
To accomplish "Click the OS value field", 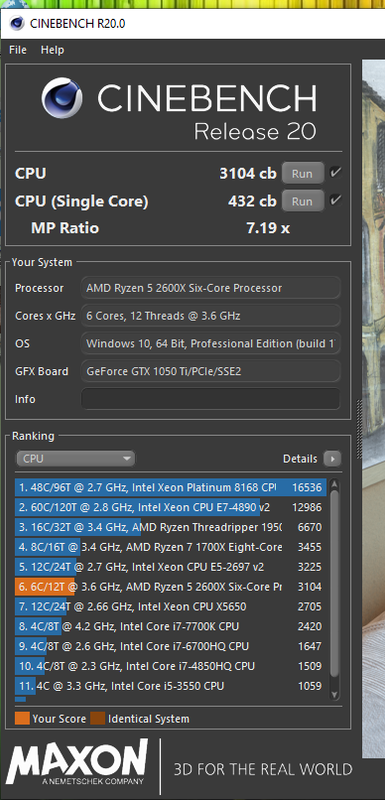I will pyautogui.click(x=210, y=343).
